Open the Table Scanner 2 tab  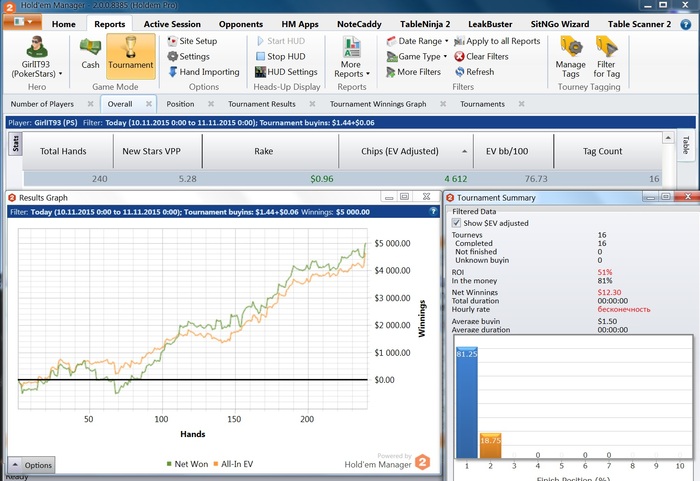click(x=639, y=24)
